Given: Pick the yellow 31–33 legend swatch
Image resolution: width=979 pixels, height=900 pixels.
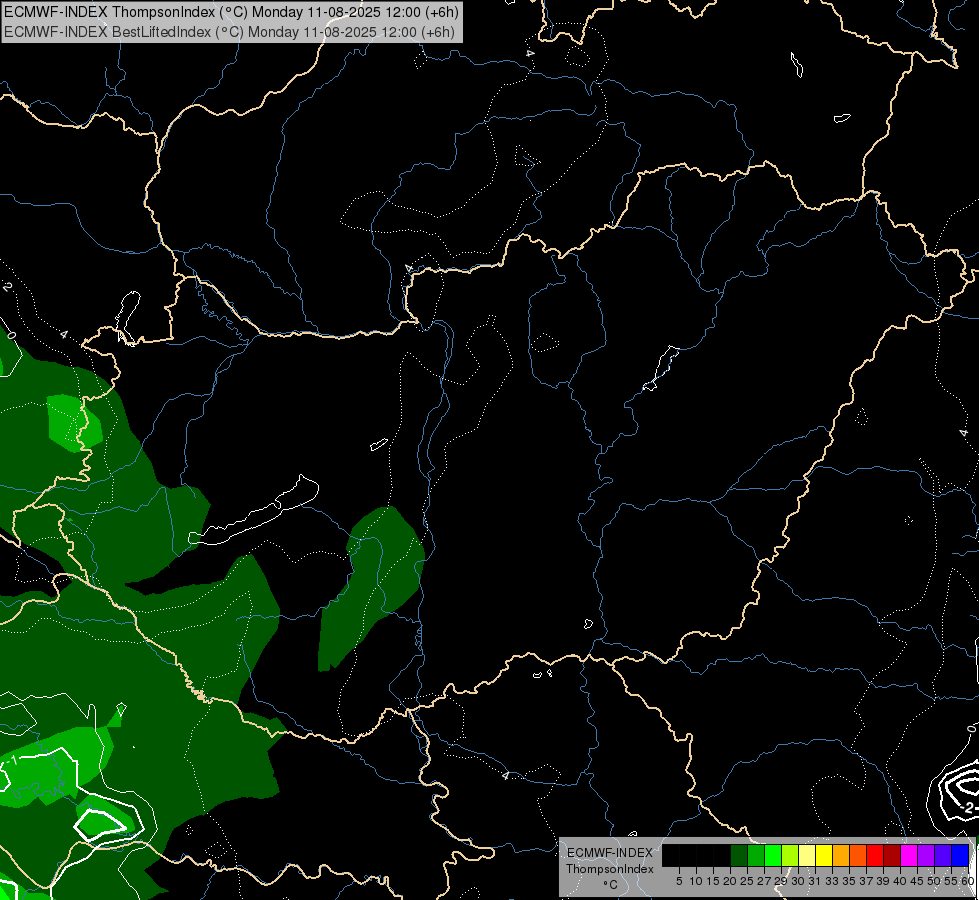Looking at the screenshot, I should (824, 855).
